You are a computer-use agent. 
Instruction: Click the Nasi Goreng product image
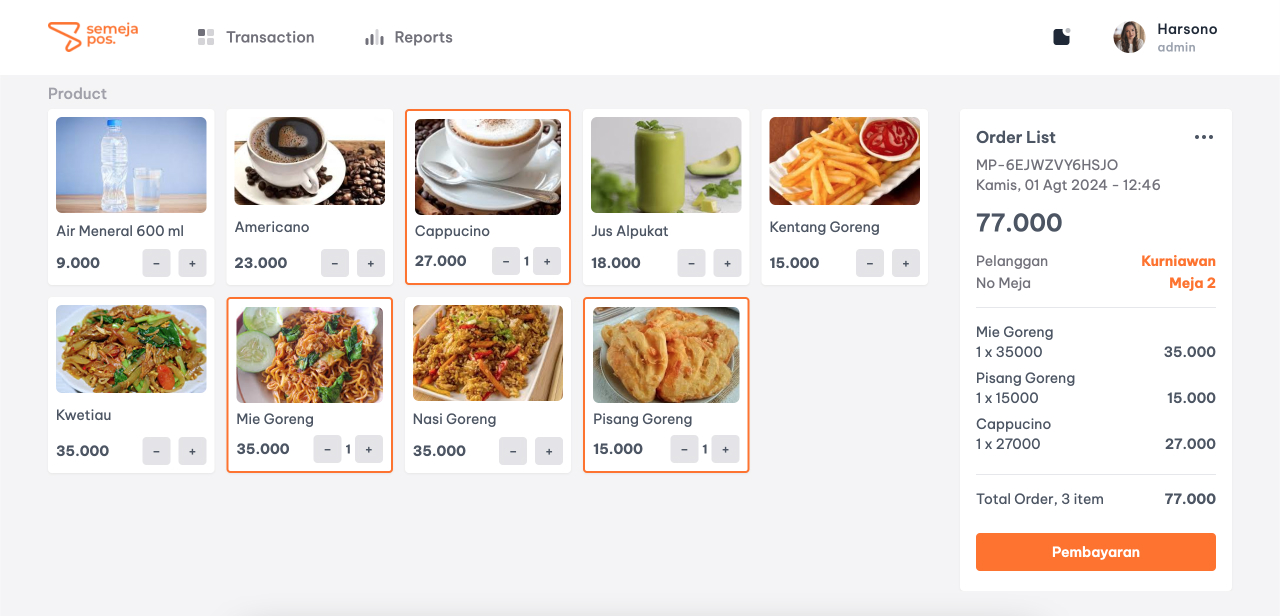(488, 353)
